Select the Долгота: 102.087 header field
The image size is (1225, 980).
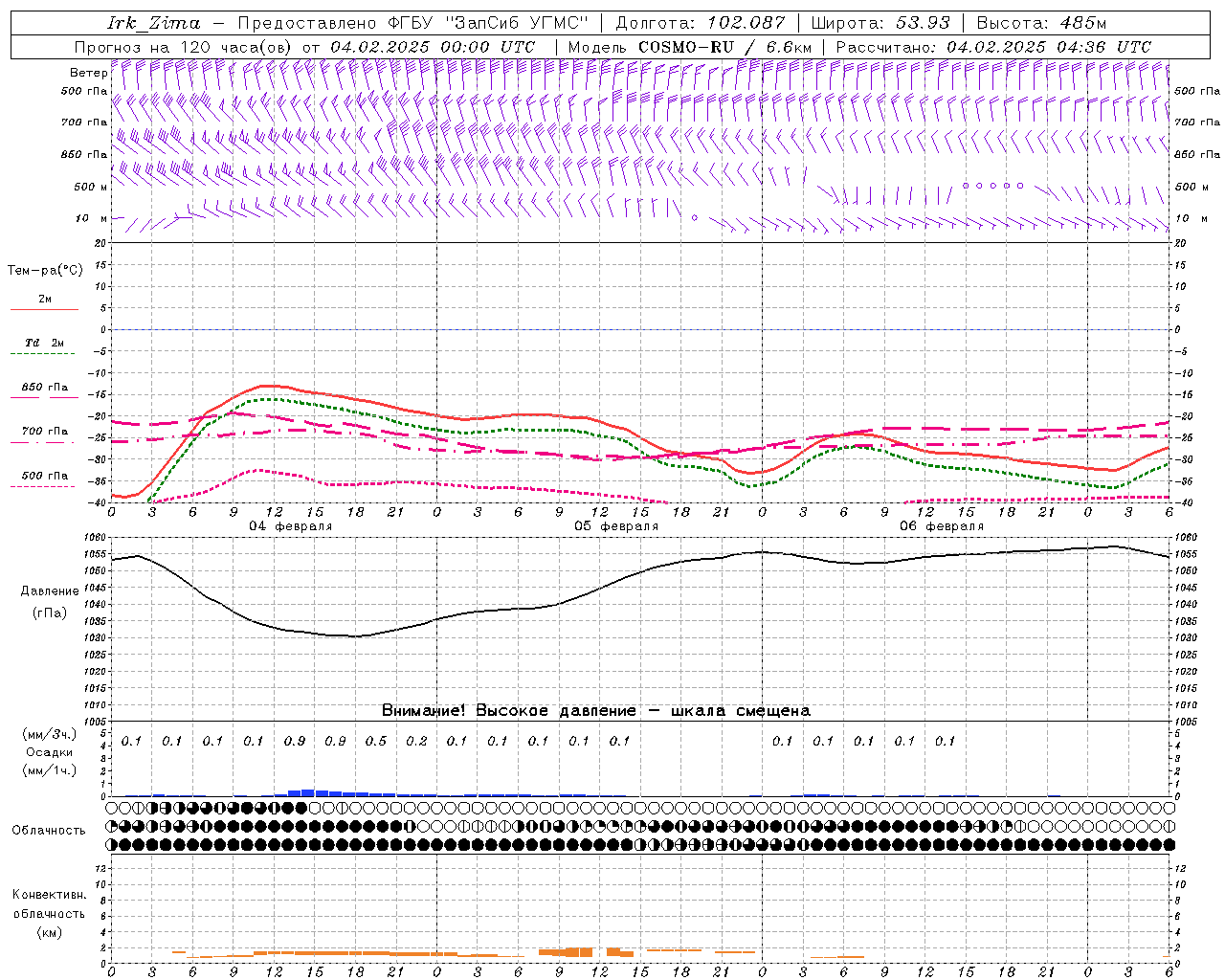pyautogui.click(x=700, y=23)
